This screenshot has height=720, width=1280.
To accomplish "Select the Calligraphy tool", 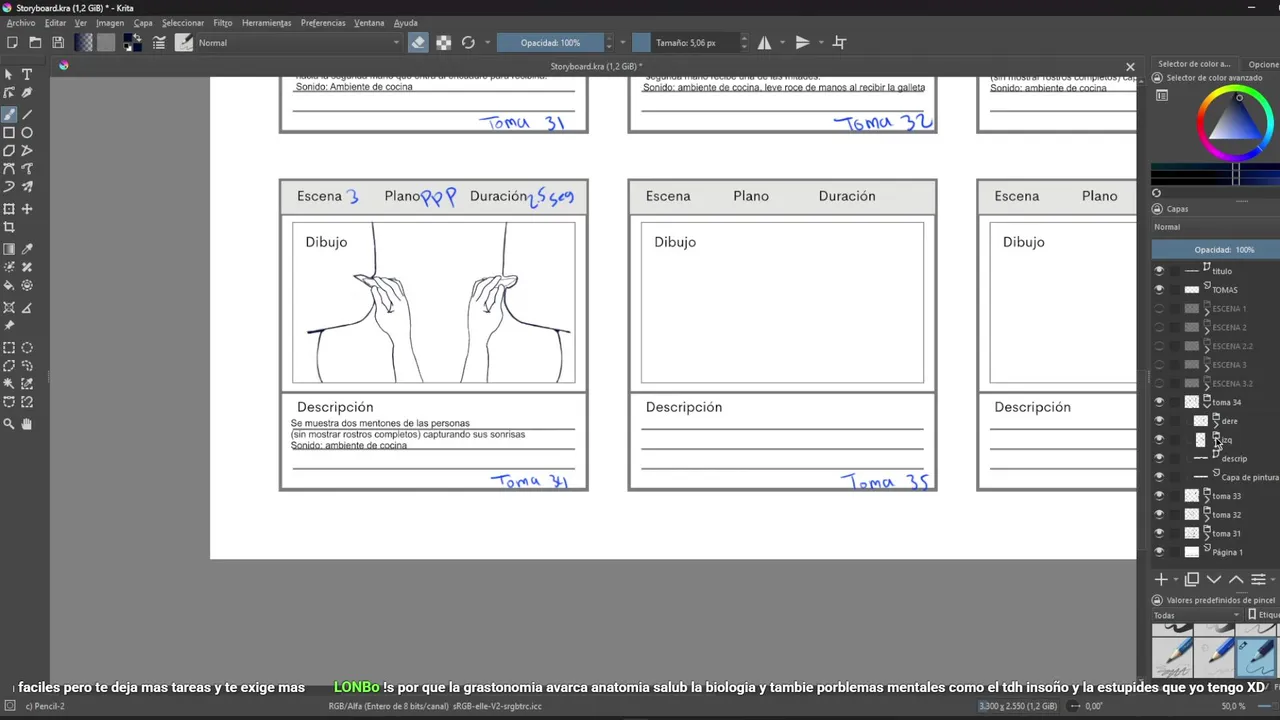I will tap(27, 93).
